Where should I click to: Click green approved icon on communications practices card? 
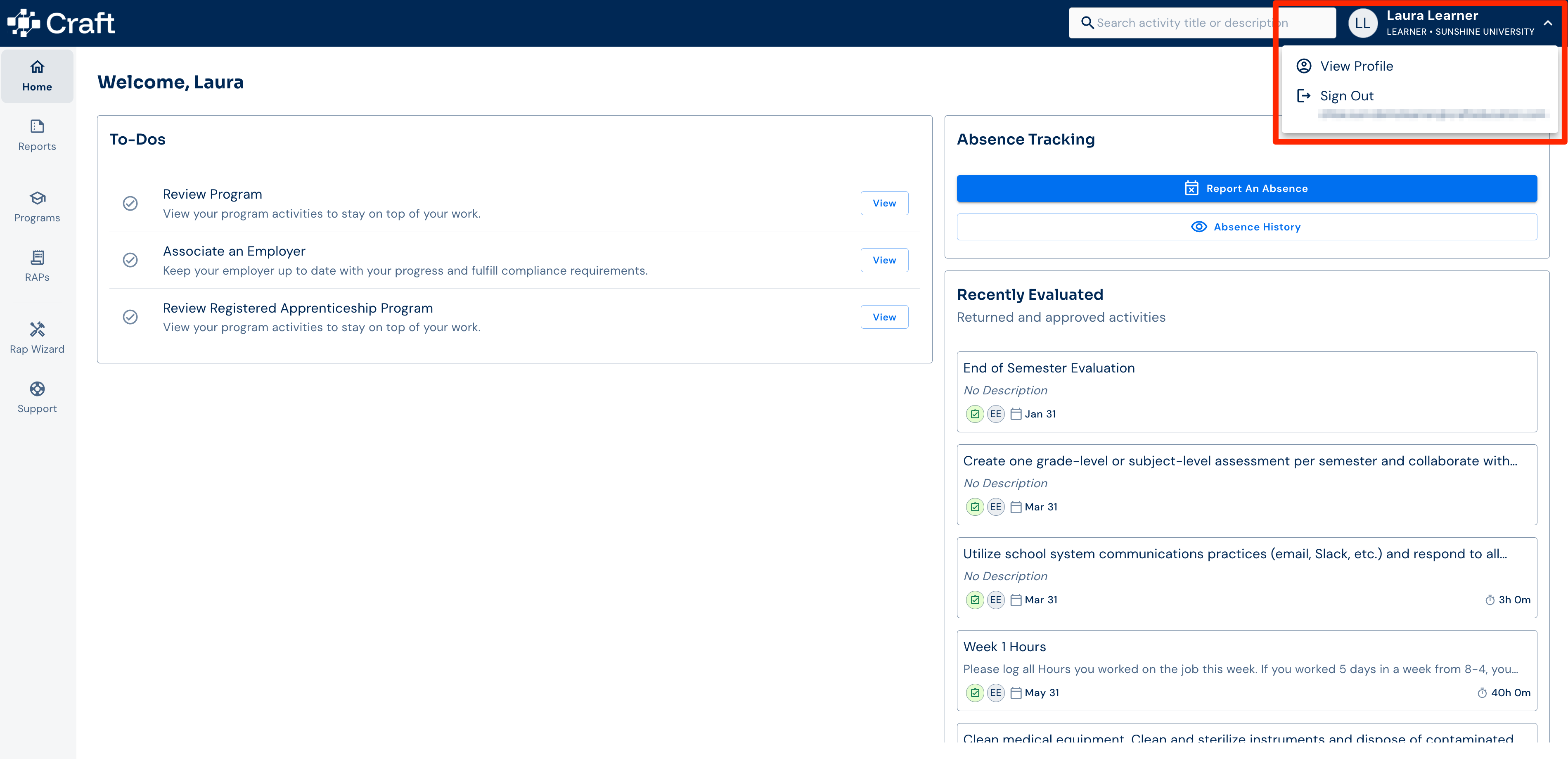(975, 600)
